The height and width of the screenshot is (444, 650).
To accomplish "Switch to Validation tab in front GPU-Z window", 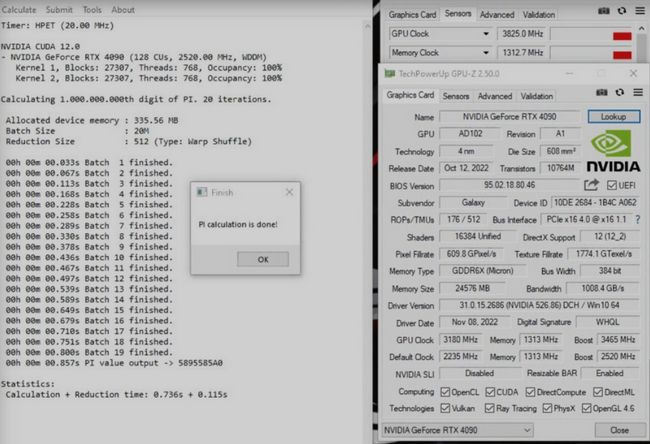I will [537, 96].
